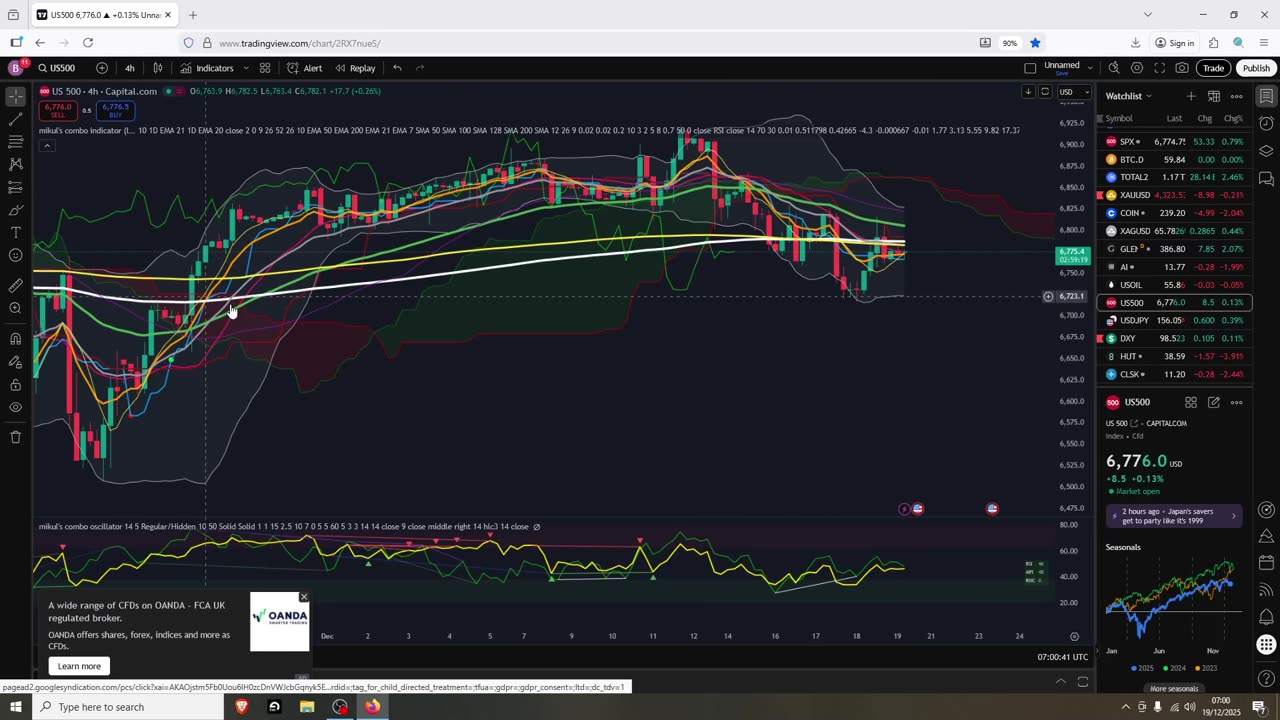Select the zoom in tool
The height and width of the screenshot is (720, 1280).
point(15,308)
